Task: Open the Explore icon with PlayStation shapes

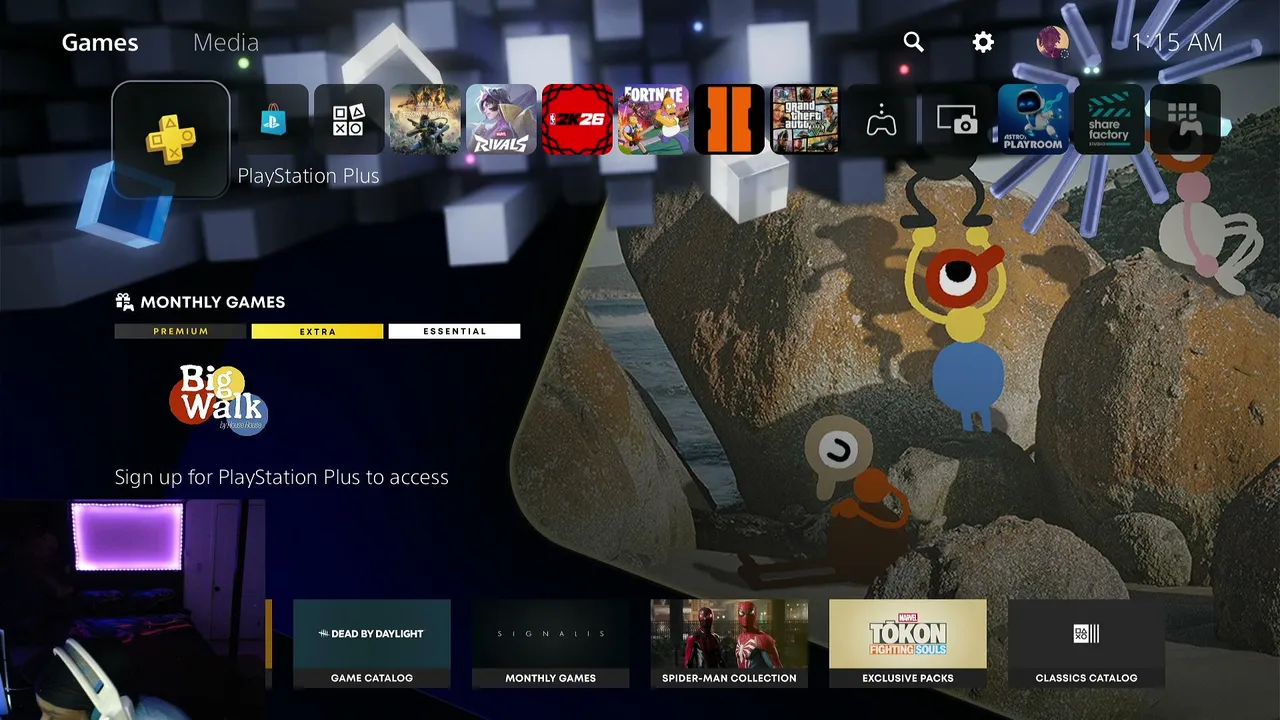Action: [x=349, y=120]
